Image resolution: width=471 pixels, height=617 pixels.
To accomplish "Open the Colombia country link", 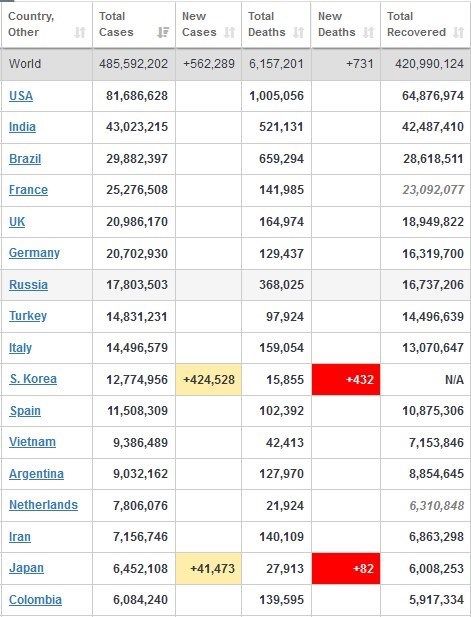I will tap(35, 600).
